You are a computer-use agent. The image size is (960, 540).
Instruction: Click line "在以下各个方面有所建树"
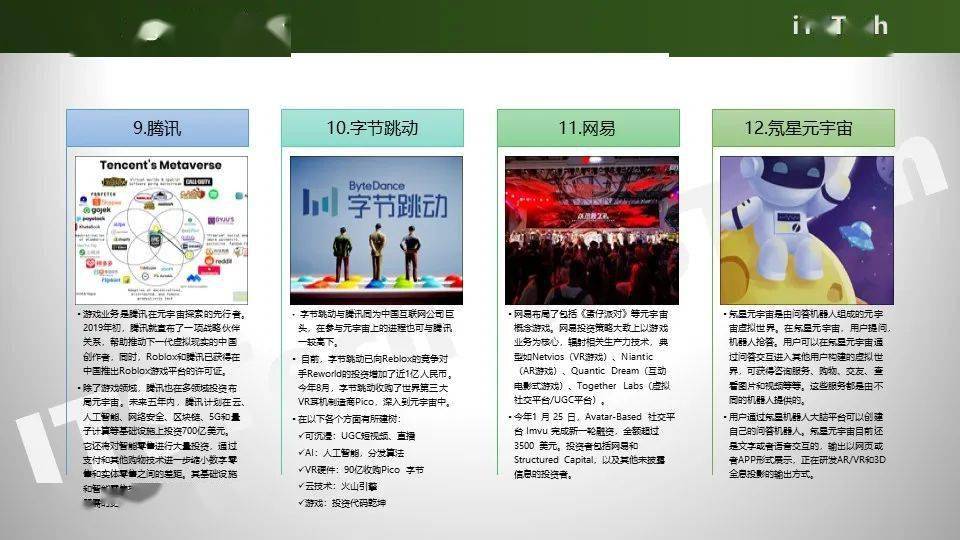click(x=349, y=419)
